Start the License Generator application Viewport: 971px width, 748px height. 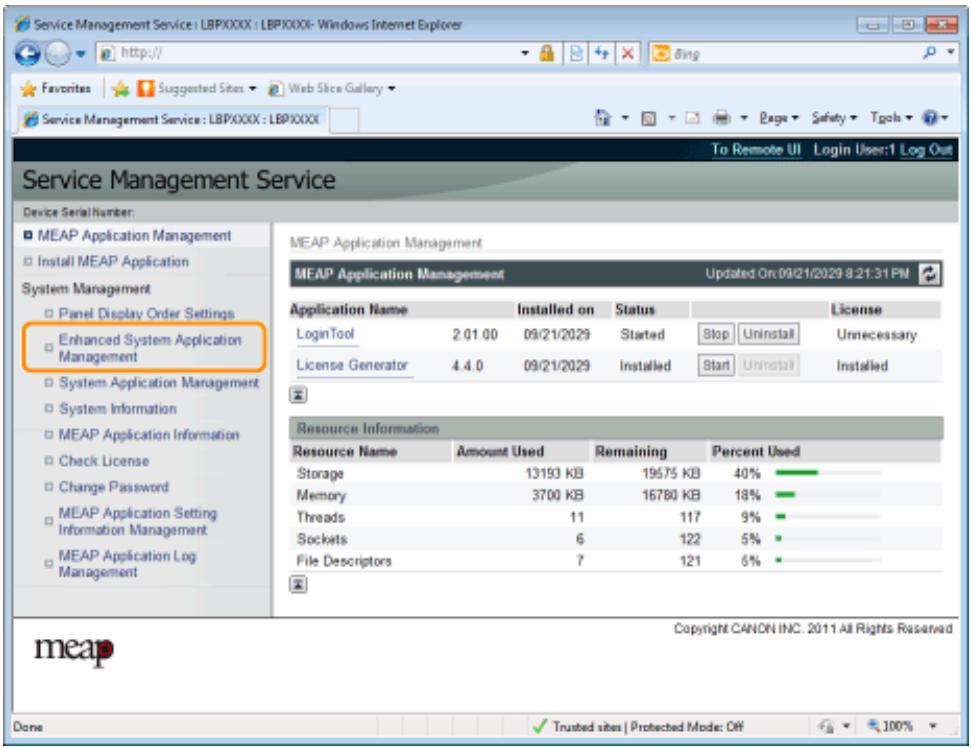[x=716, y=365]
